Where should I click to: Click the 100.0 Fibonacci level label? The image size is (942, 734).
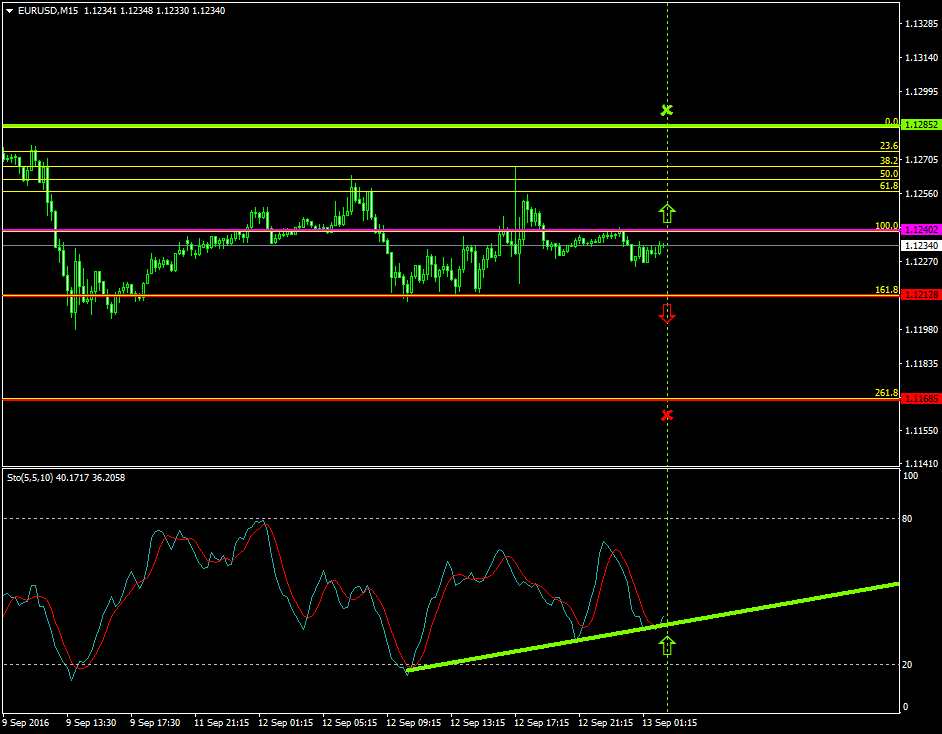[x=886, y=226]
